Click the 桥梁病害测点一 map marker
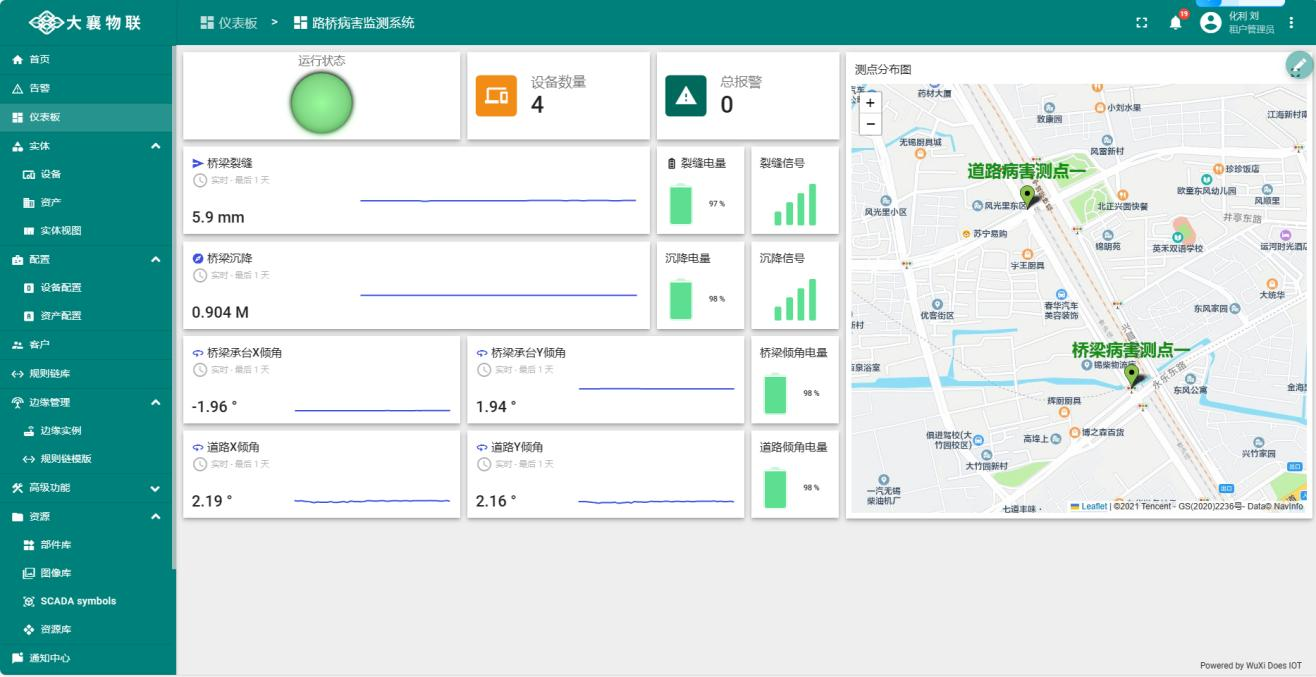1316x677 pixels. tap(1131, 376)
